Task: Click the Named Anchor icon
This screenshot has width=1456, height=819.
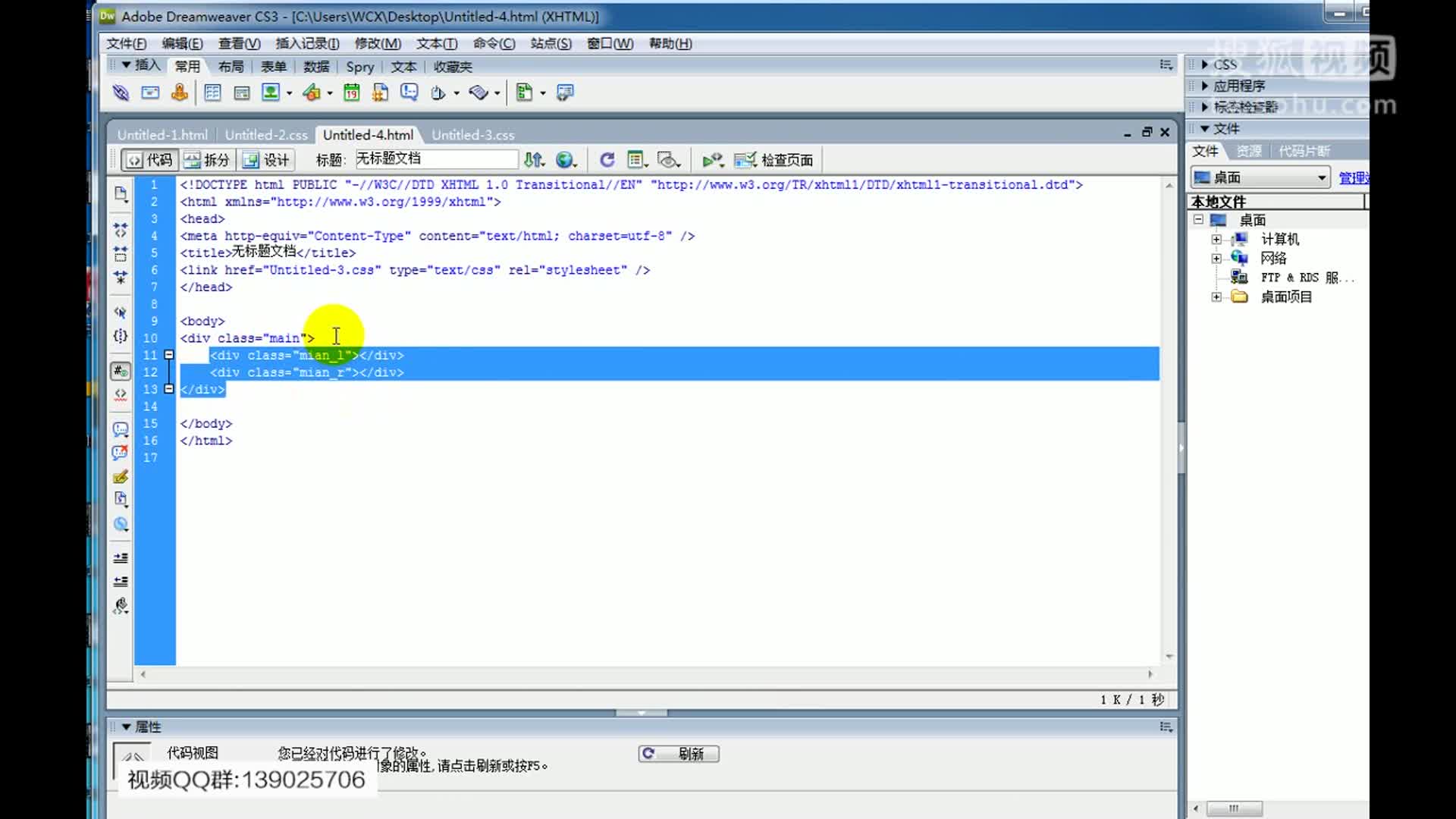Action: click(x=180, y=93)
